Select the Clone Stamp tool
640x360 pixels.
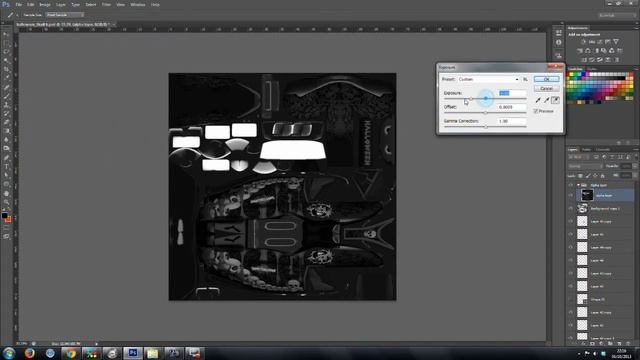pos(6,105)
